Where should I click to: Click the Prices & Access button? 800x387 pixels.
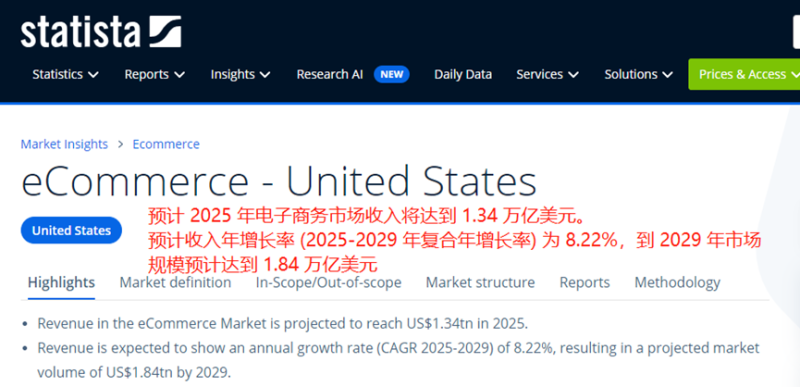744,74
